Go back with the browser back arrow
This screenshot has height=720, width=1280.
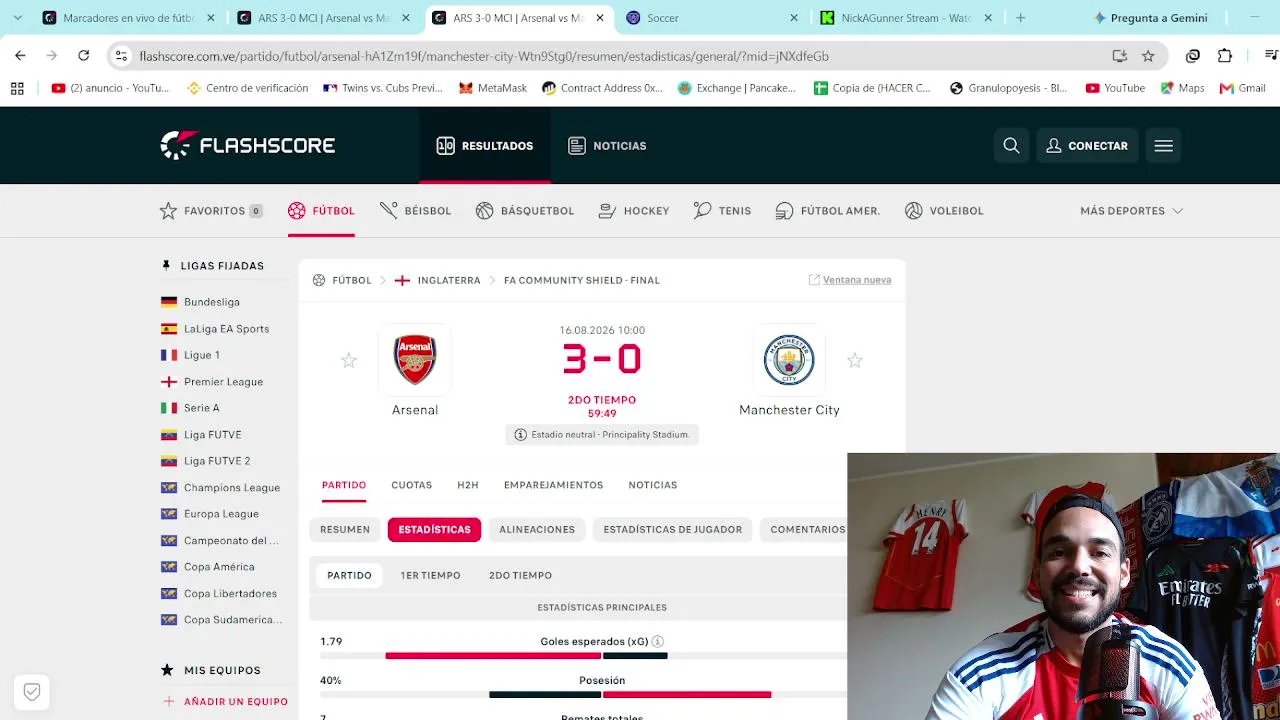(x=21, y=56)
